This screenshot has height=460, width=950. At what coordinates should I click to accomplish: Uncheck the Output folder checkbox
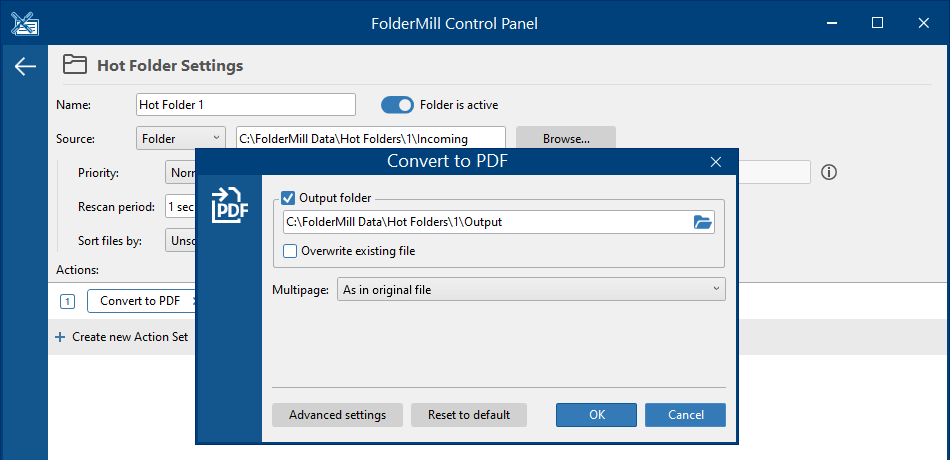tap(289, 198)
